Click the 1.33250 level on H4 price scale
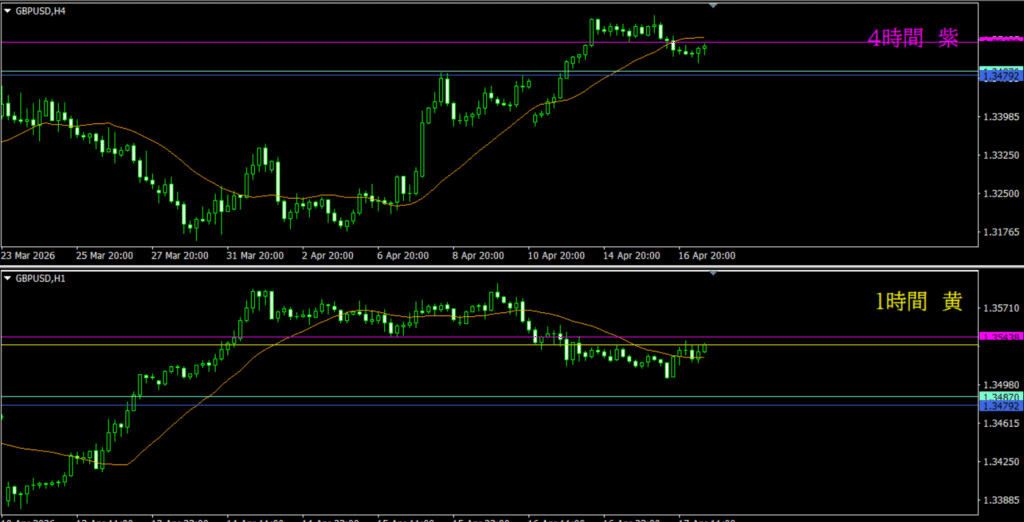 [1000, 156]
